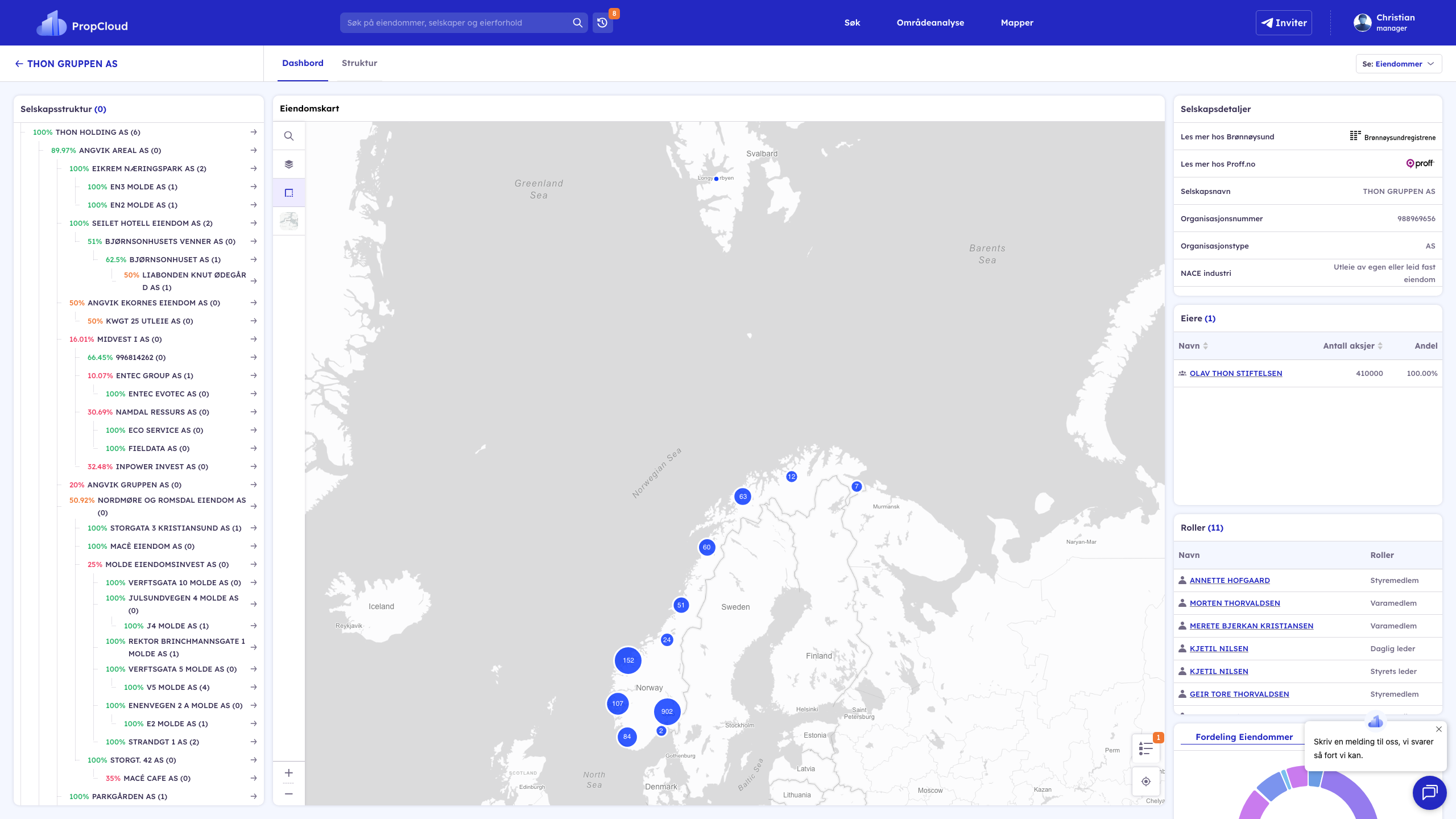Click the 902 property cluster on the map
Screen dimensions: 1456x819
[667, 712]
